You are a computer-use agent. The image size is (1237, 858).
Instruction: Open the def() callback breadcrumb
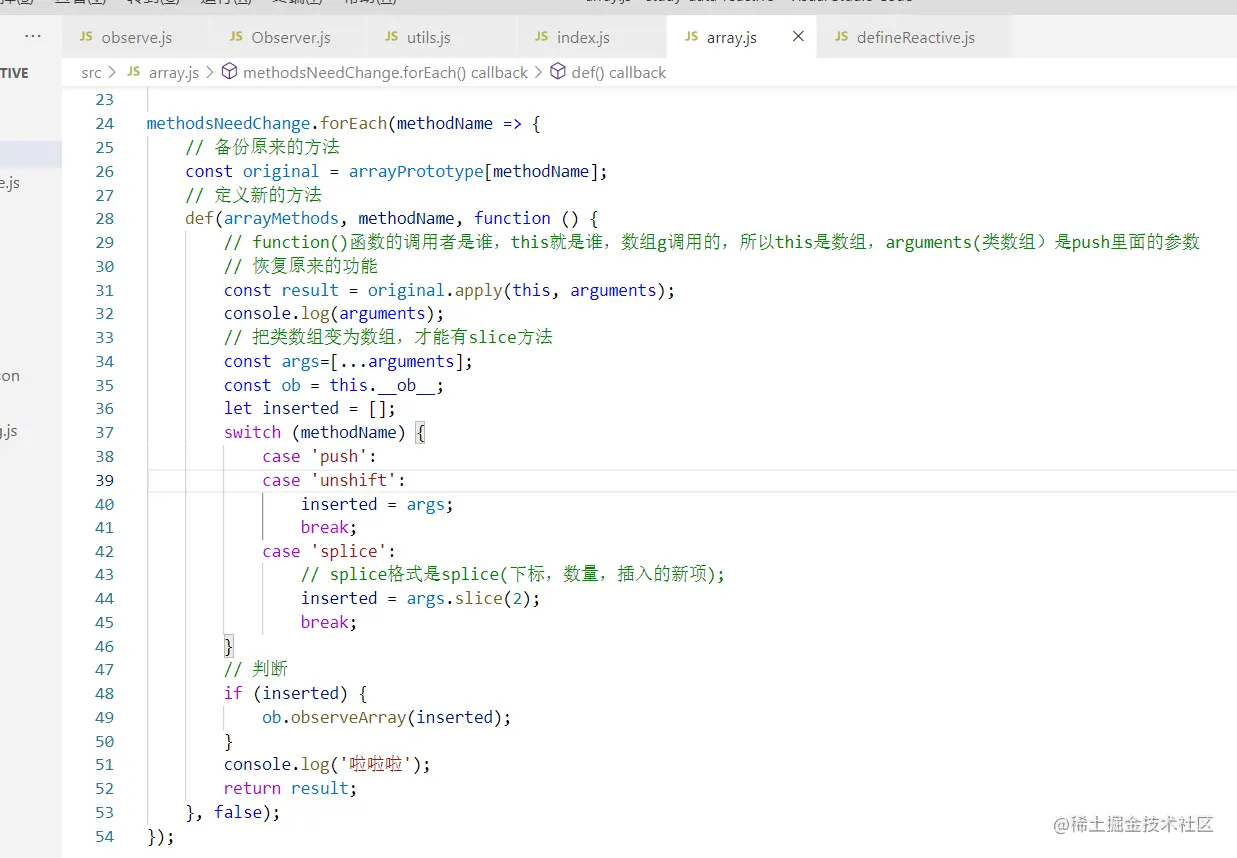tap(618, 72)
